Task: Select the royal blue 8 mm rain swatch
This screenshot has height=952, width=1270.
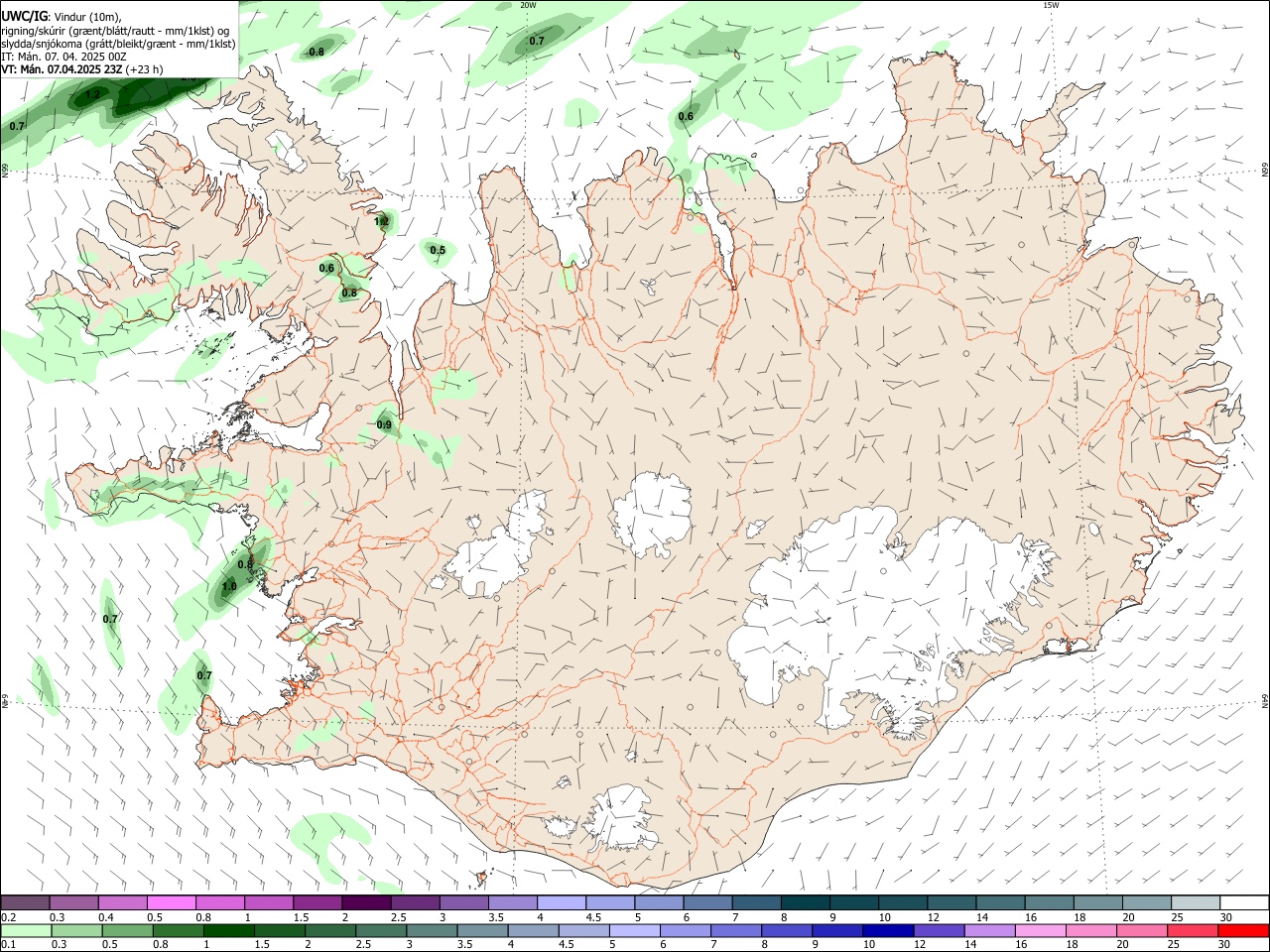Action: 786,930
